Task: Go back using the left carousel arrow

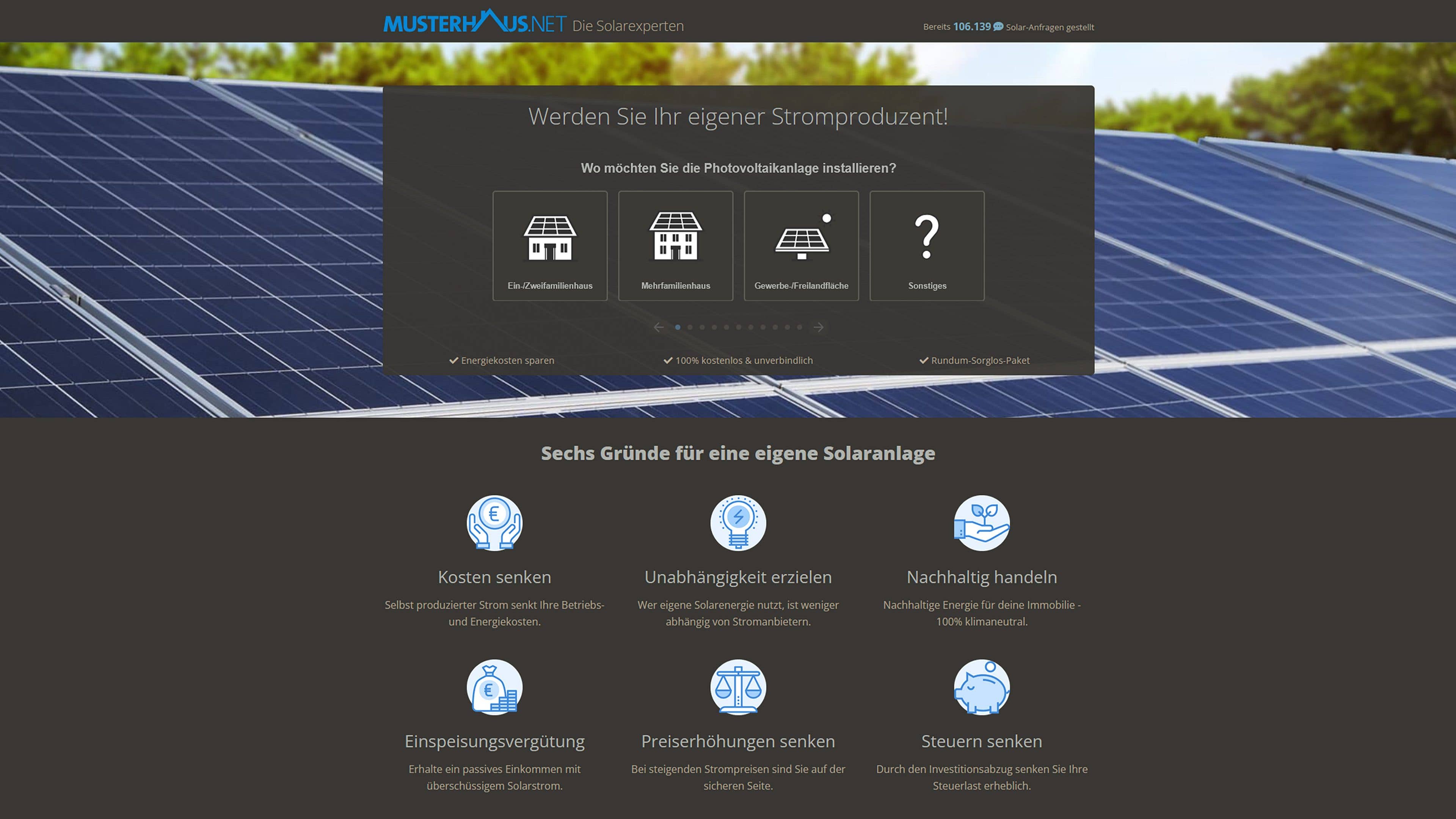Action: click(x=659, y=327)
